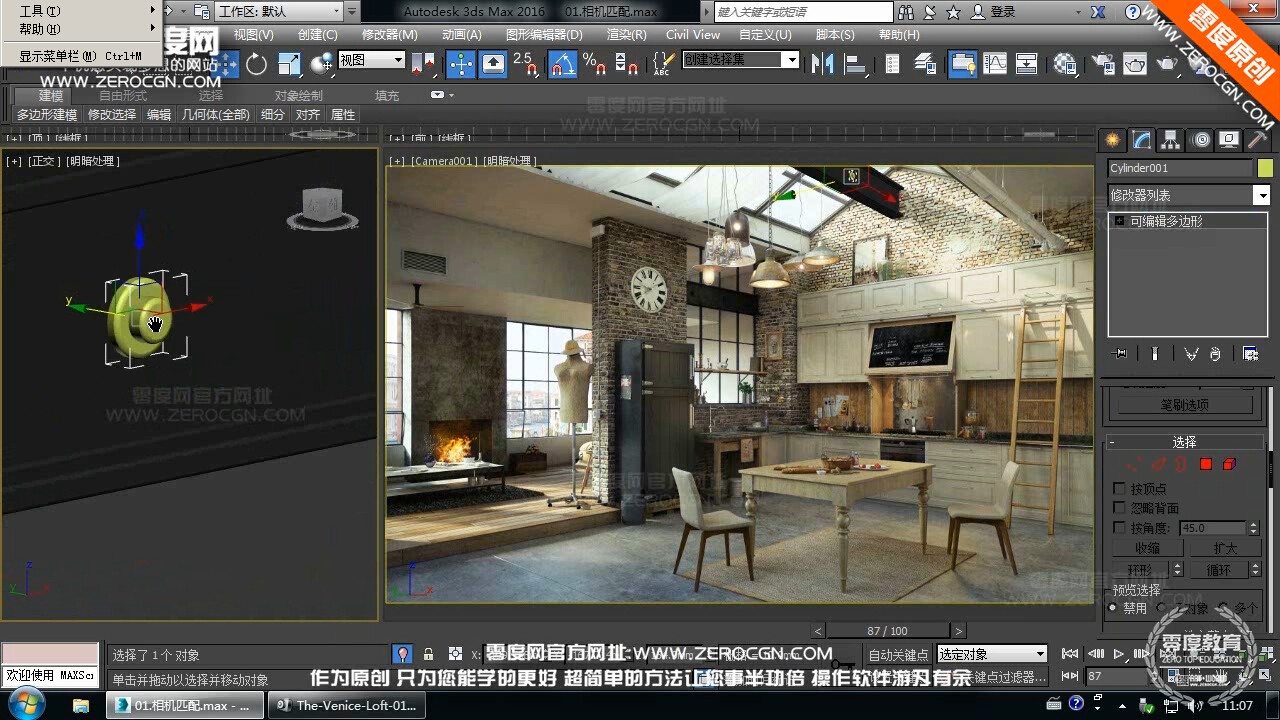
Task: Click Configure Modifier Sets icon
Action: pos(1250,353)
